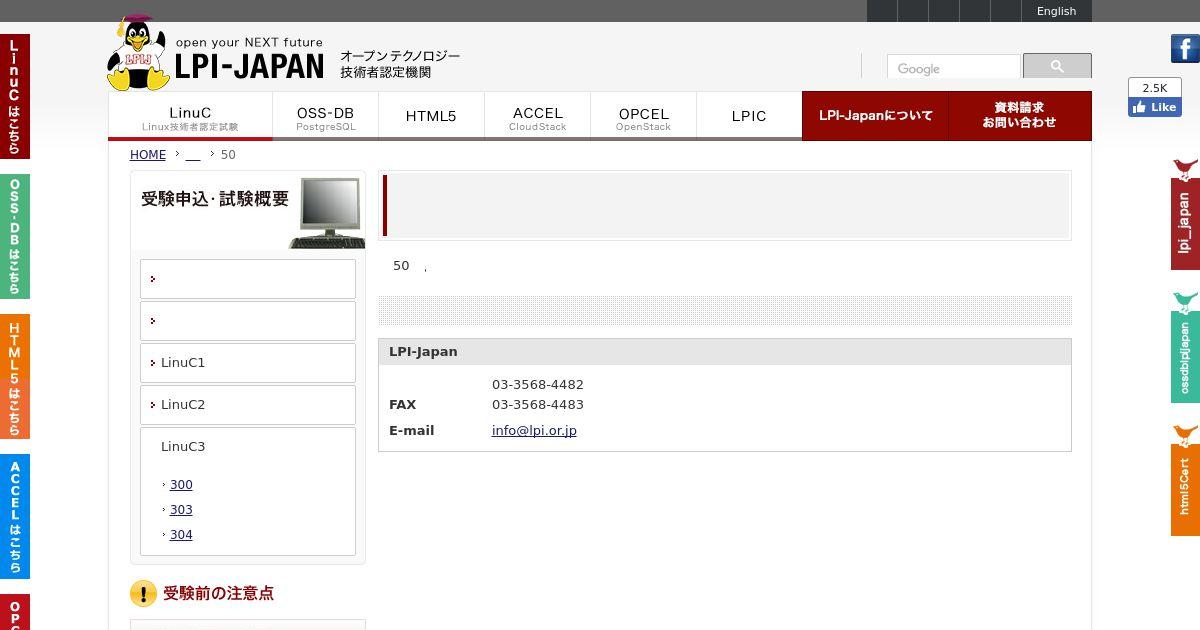Screen dimensions: 1200x630
Task: Open the 303 exam link
Action: (x=181, y=510)
